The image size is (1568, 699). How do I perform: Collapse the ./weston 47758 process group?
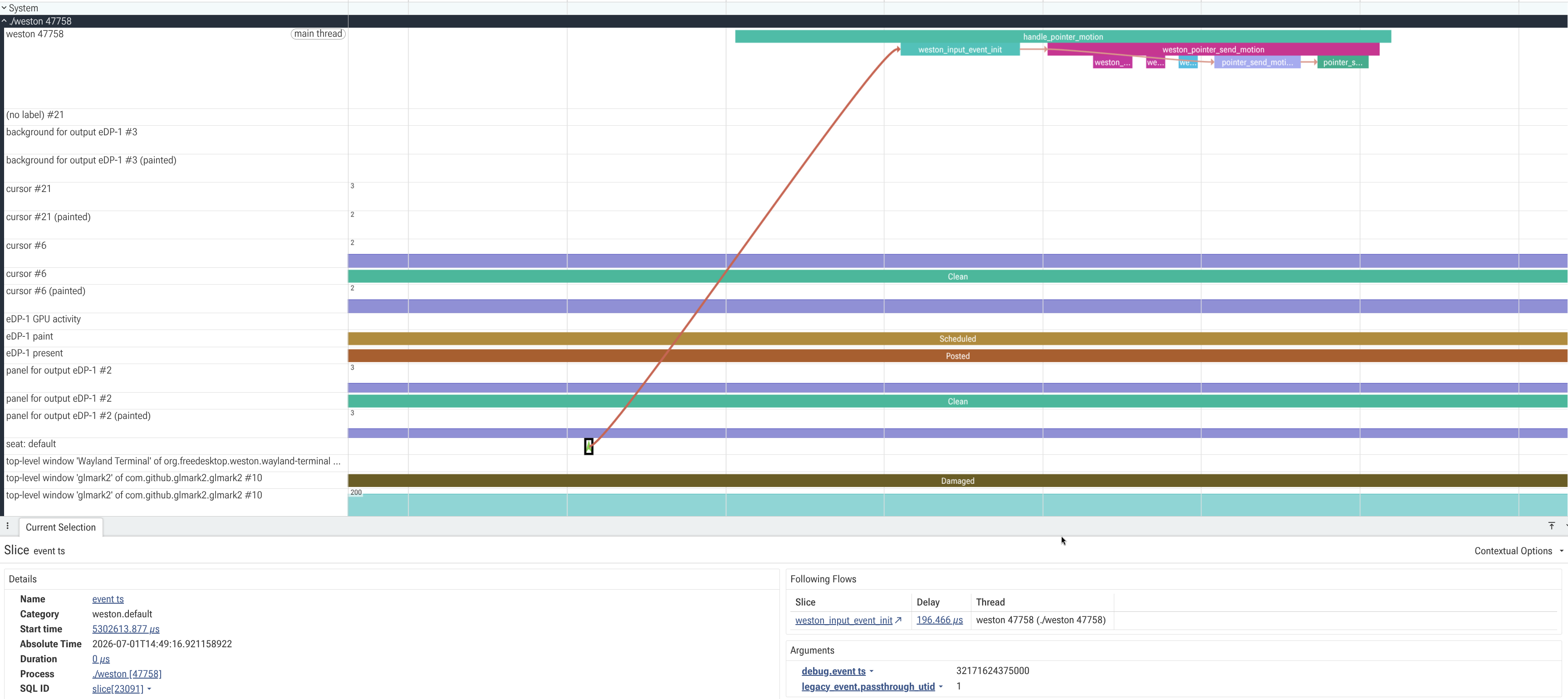point(4,21)
